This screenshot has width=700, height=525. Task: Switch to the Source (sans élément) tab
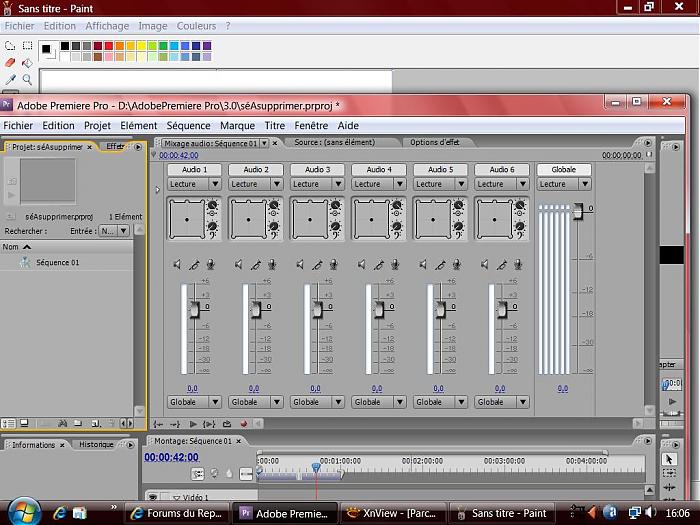pos(334,142)
